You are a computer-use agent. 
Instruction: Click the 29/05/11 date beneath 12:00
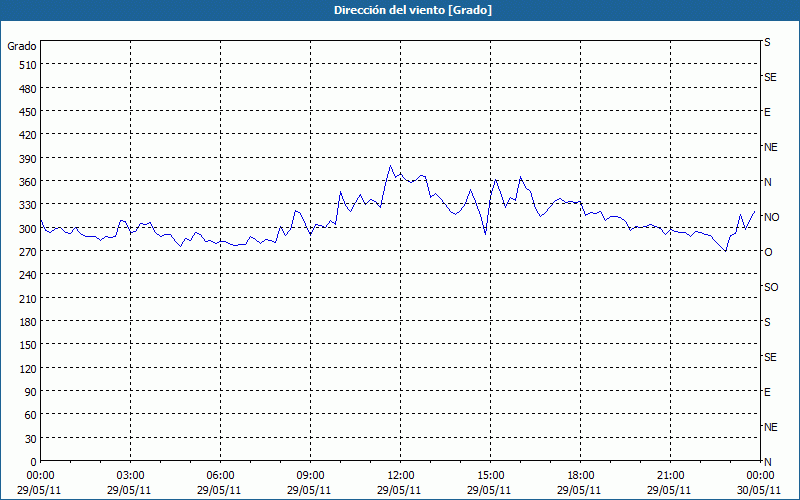(399, 490)
